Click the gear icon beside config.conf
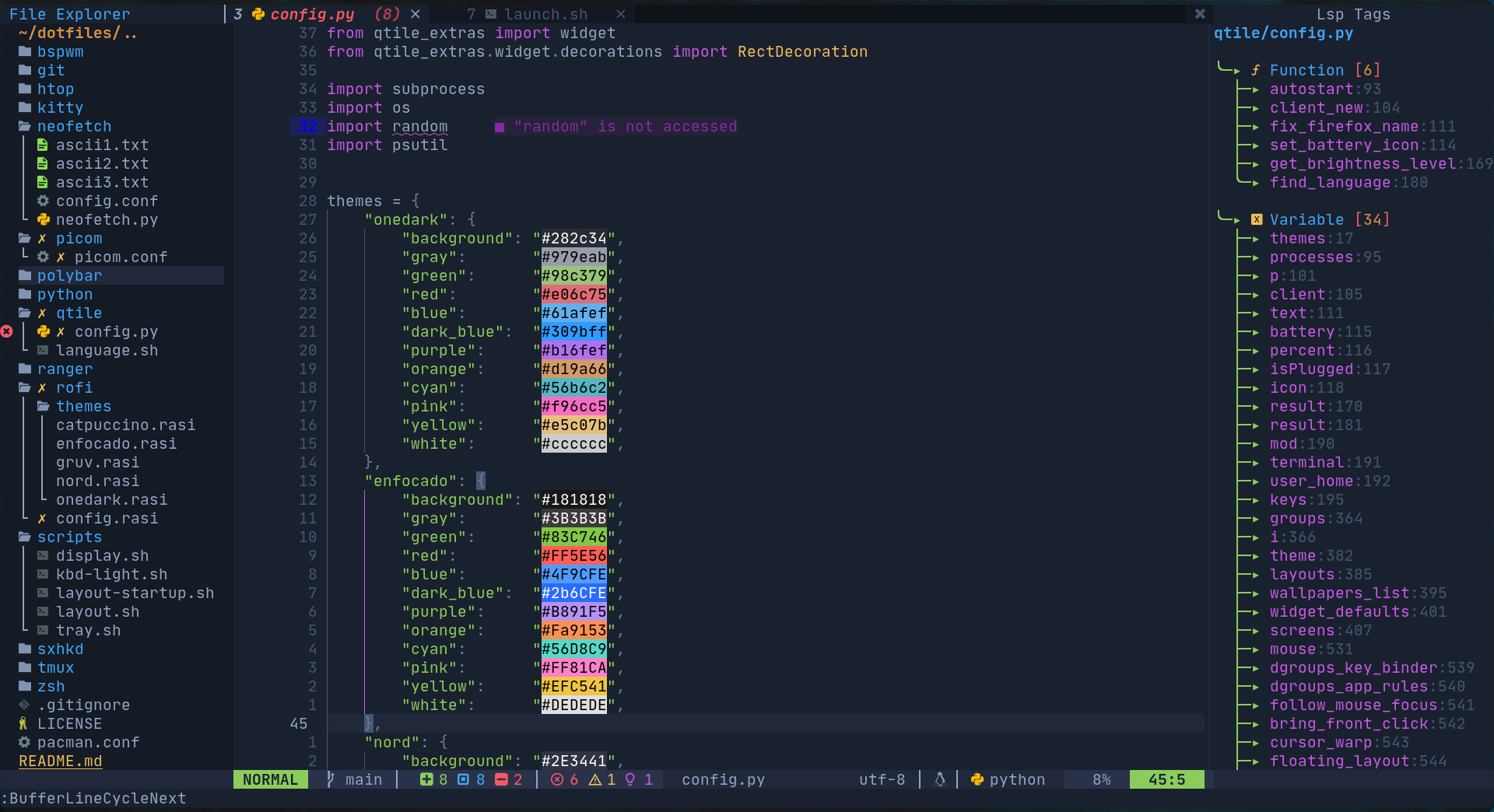This screenshot has height=812, width=1494. point(43,201)
